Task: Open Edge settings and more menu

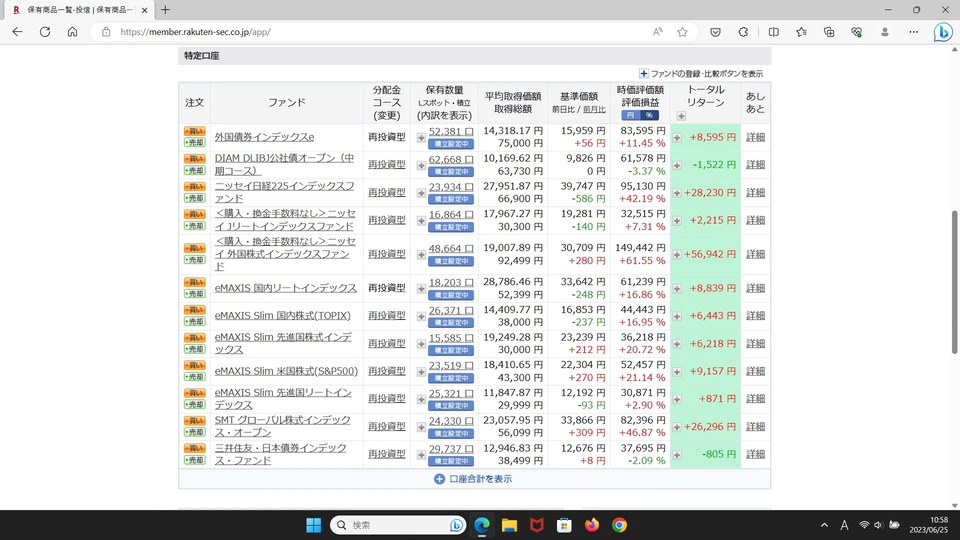Action: [913, 32]
